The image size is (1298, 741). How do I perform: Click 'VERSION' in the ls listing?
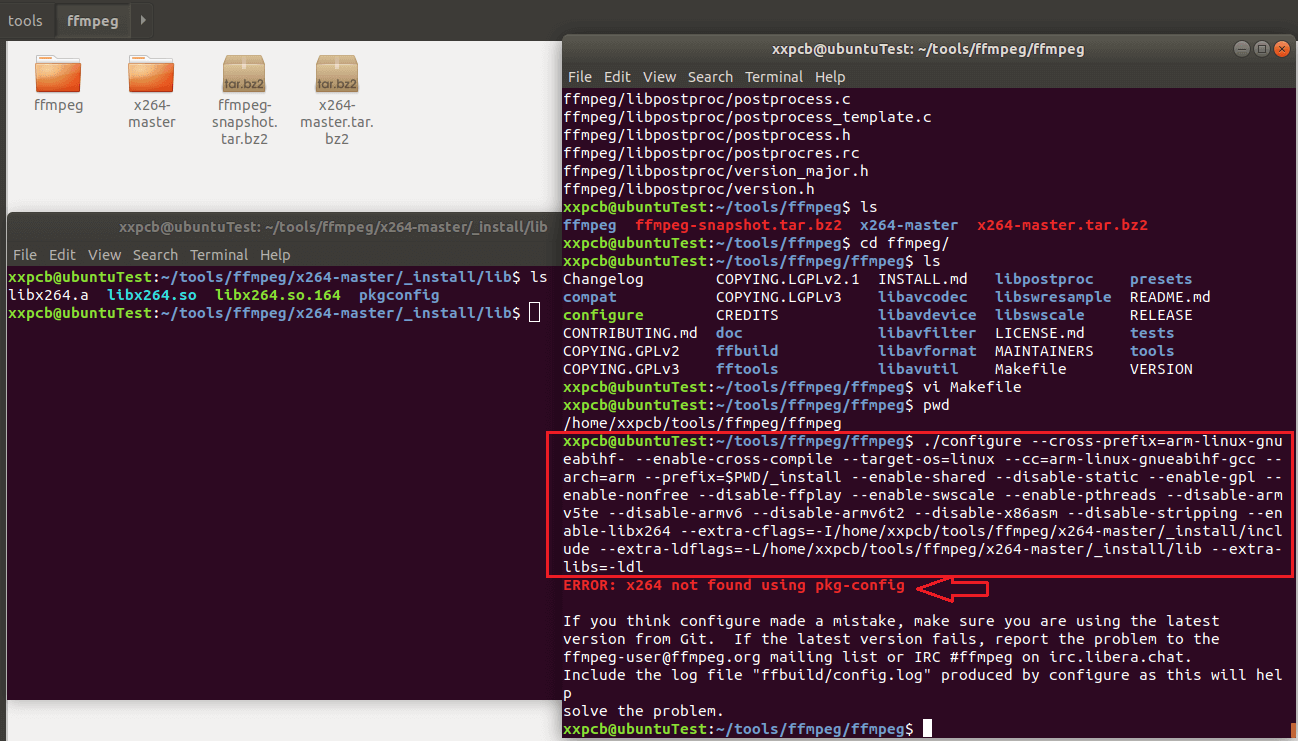click(1161, 369)
